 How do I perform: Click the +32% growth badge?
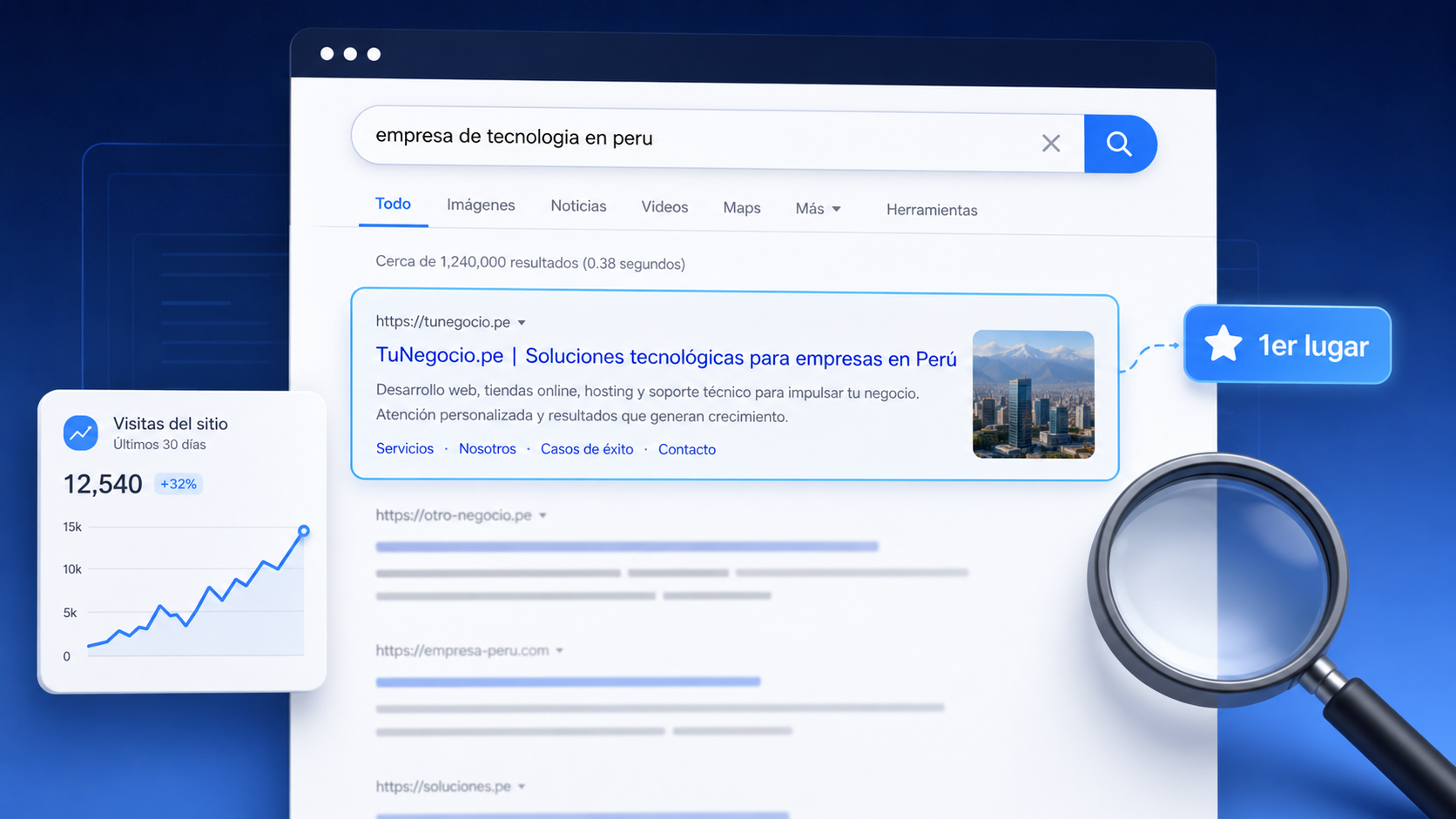[x=179, y=484]
